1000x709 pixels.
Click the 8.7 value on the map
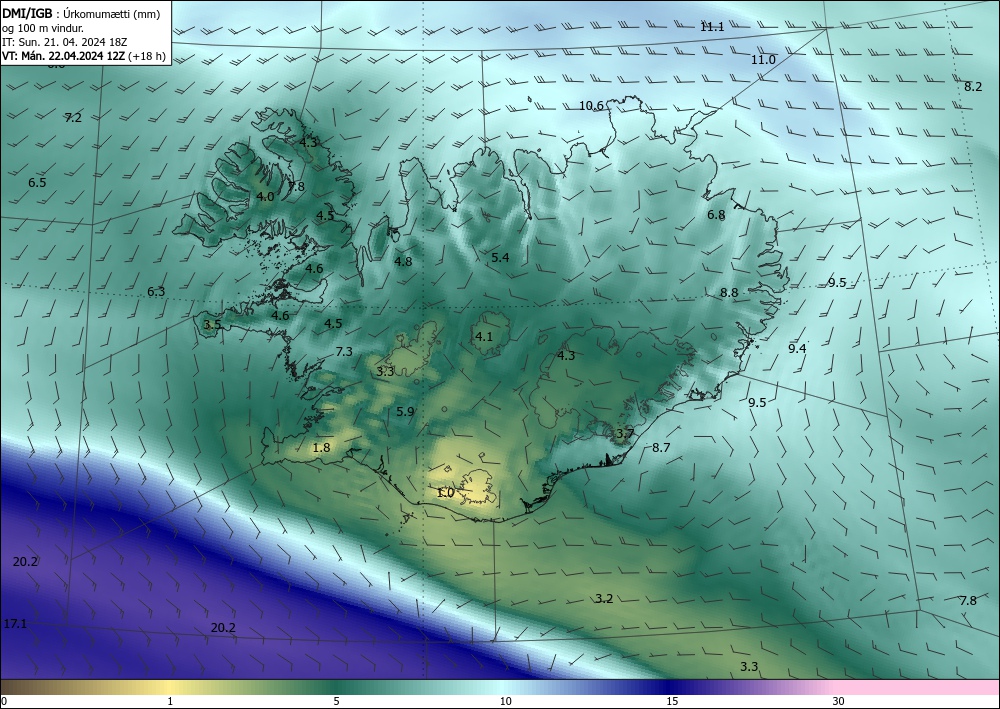tap(661, 448)
